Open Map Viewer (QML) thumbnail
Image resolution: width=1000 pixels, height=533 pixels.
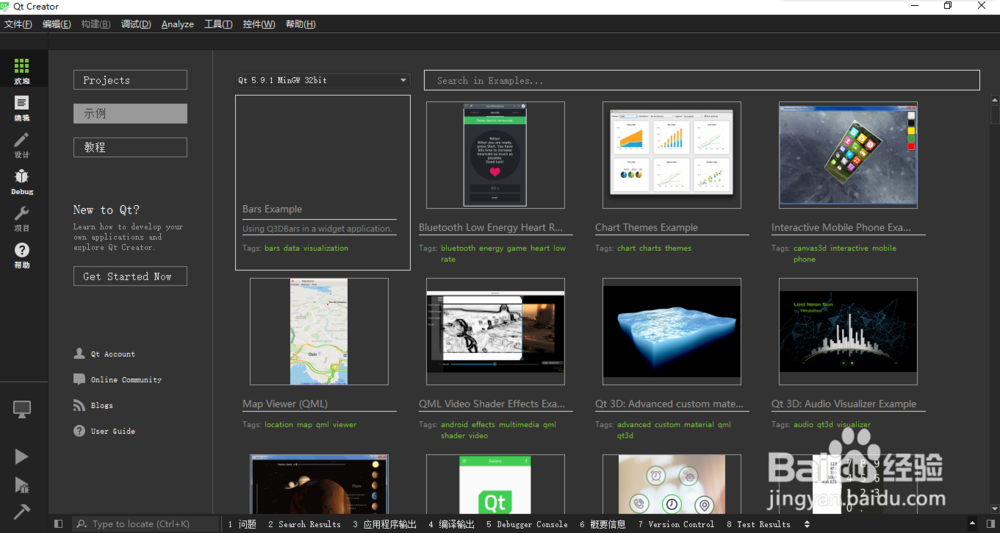[x=319, y=332]
